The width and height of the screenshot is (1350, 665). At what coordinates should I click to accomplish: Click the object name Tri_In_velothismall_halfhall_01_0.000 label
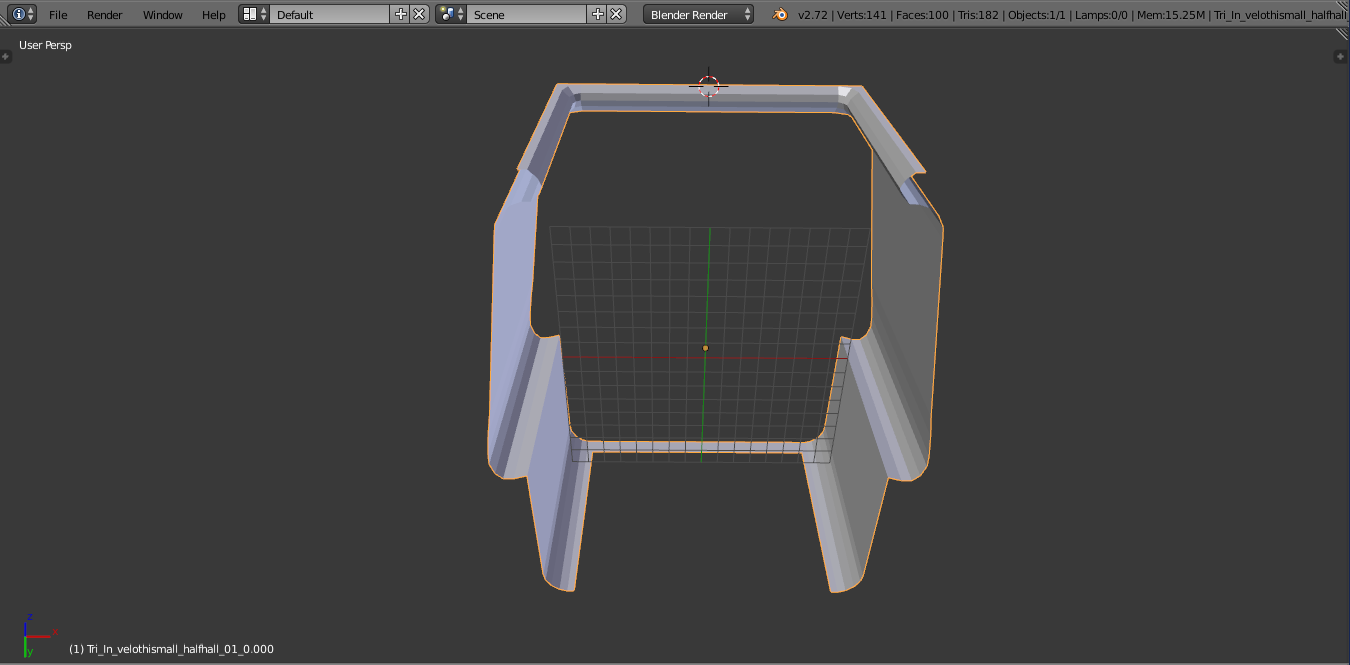tap(171, 649)
